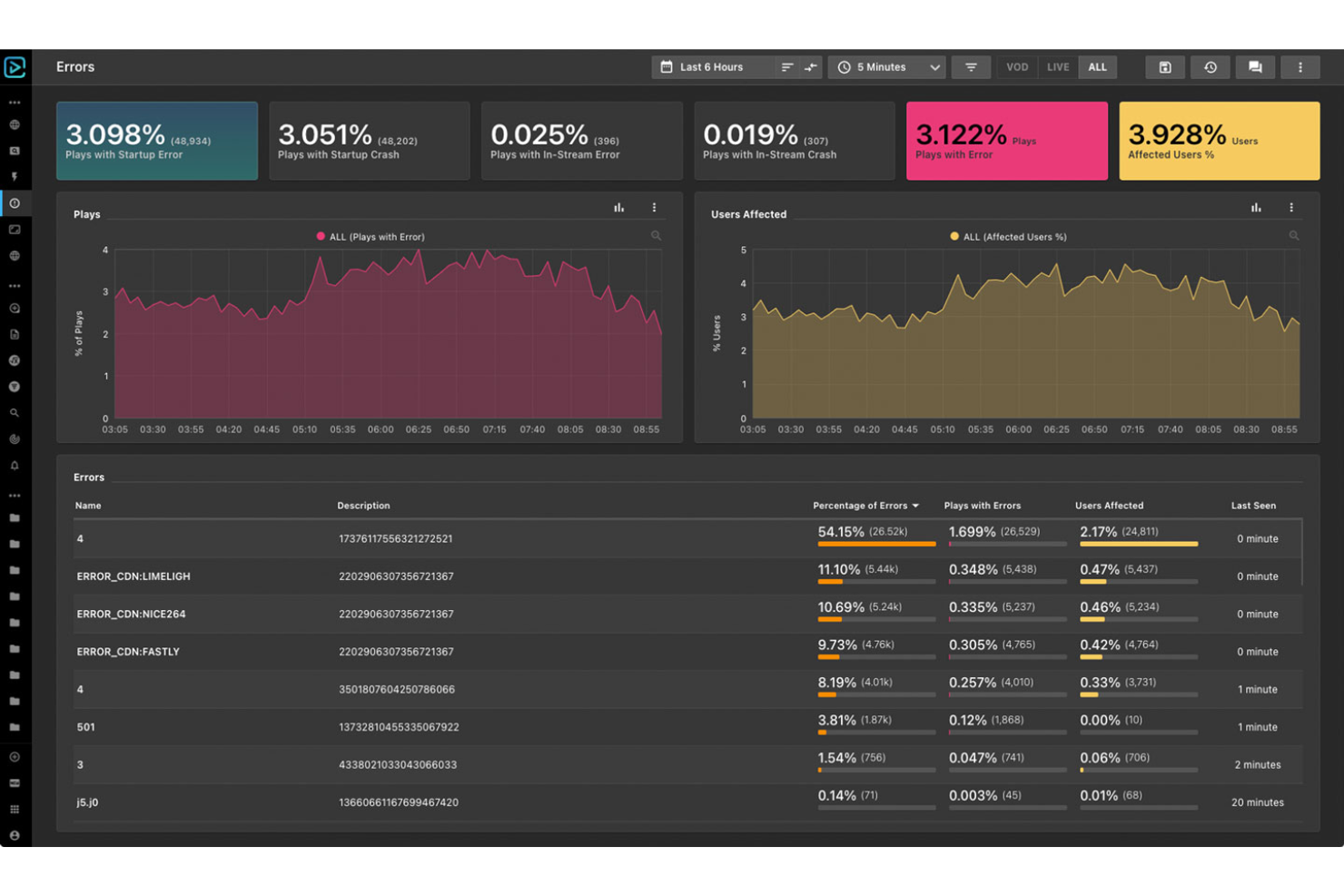Open the 5 Minutes interval dropdown
This screenshot has height=896, width=1344.
pos(886,66)
